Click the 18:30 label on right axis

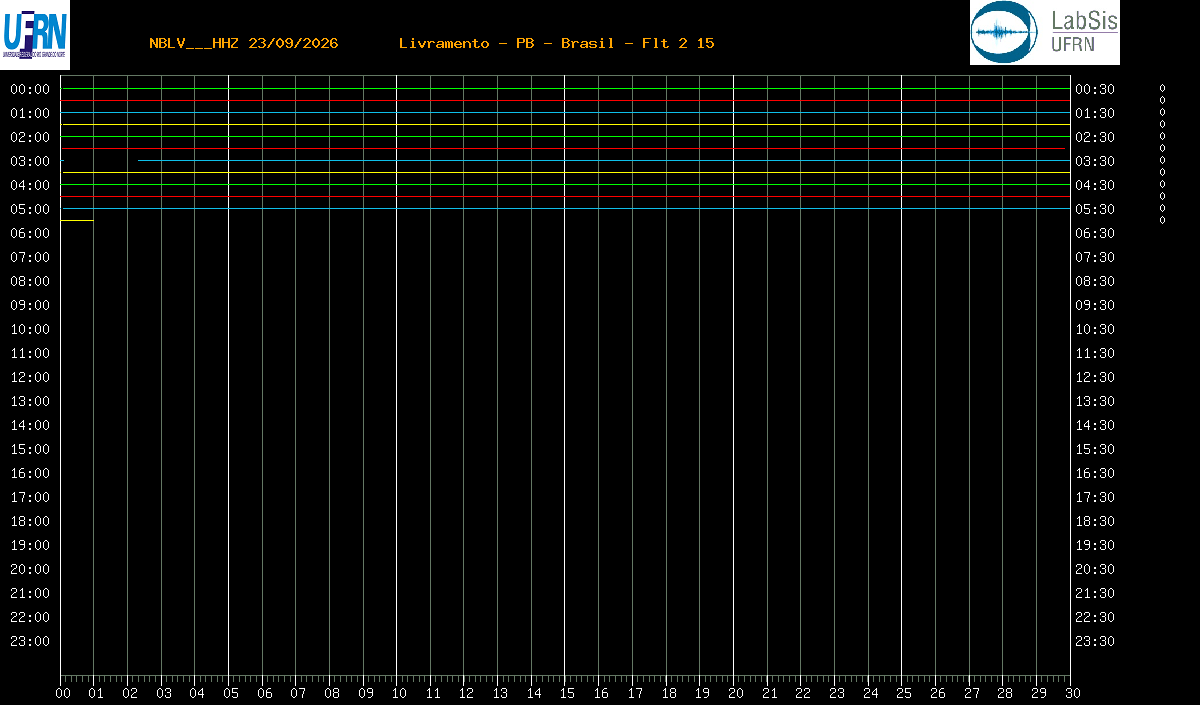(1095, 521)
